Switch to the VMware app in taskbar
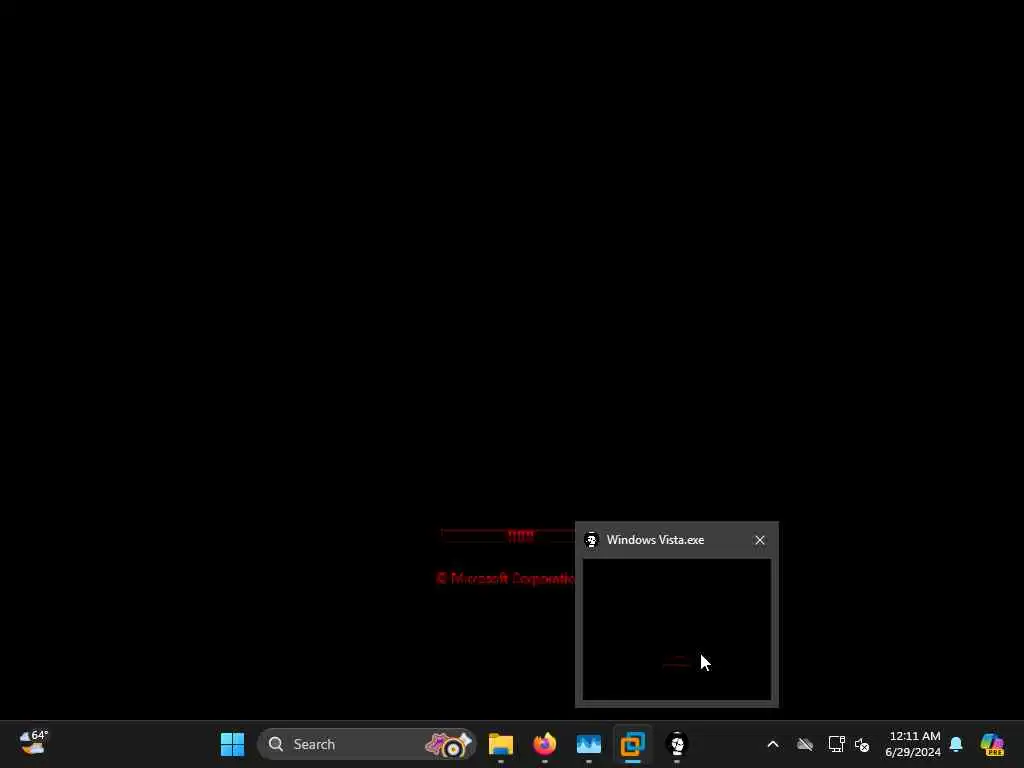This screenshot has width=1024, height=768. tap(632, 744)
